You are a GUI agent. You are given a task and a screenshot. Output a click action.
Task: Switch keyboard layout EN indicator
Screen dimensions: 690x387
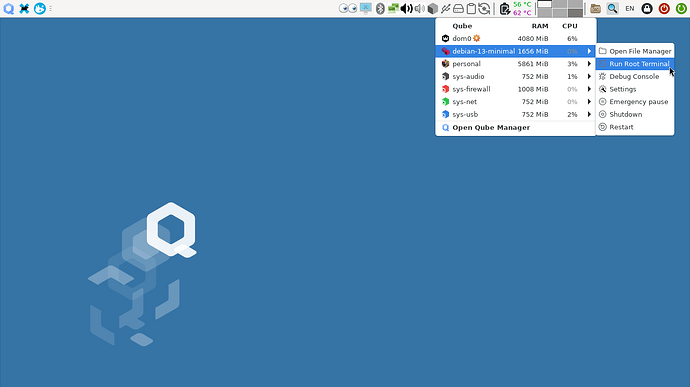630,8
